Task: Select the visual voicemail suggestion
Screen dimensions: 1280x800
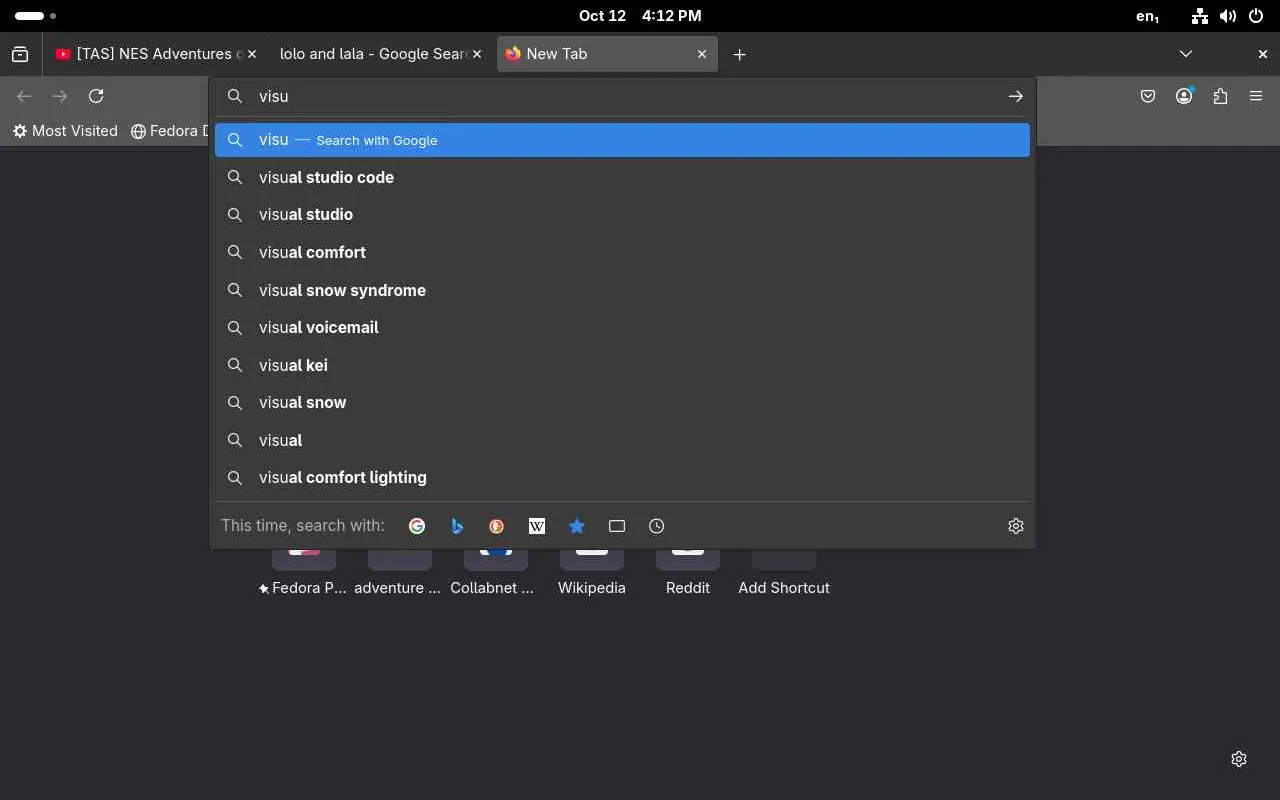Action: 622,327
